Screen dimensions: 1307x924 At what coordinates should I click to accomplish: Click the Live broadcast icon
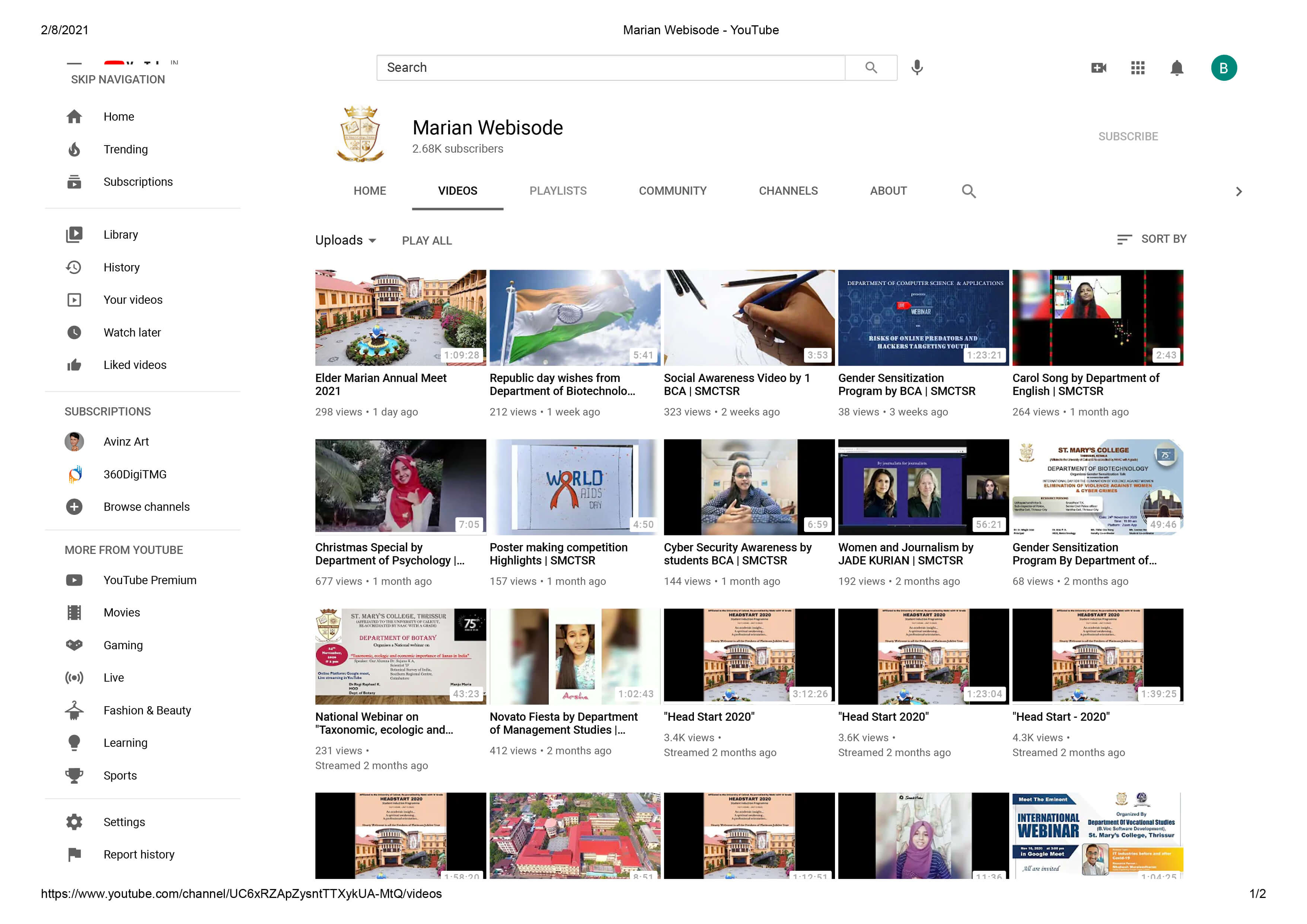pyautogui.click(x=74, y=678)
